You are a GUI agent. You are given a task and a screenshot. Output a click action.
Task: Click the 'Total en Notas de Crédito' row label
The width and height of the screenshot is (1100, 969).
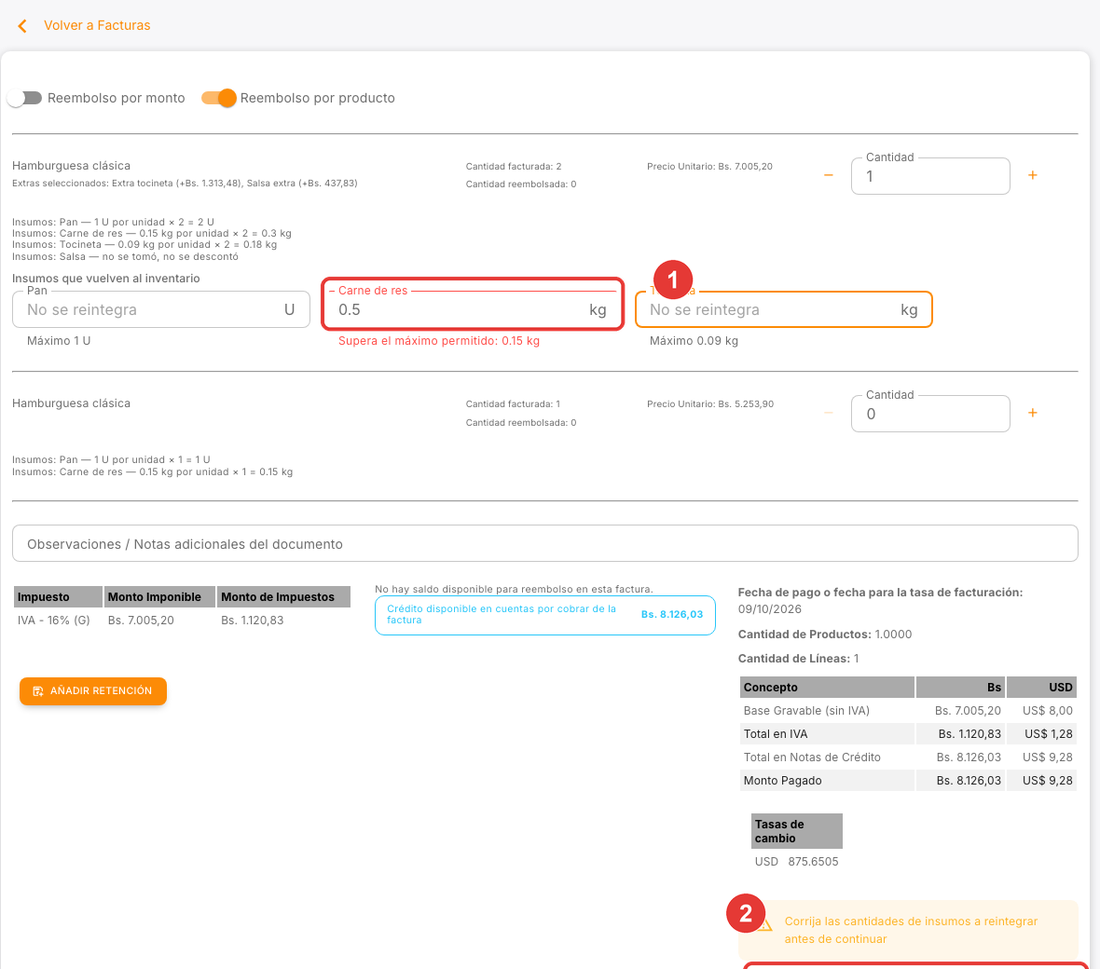tap(812, 757)
